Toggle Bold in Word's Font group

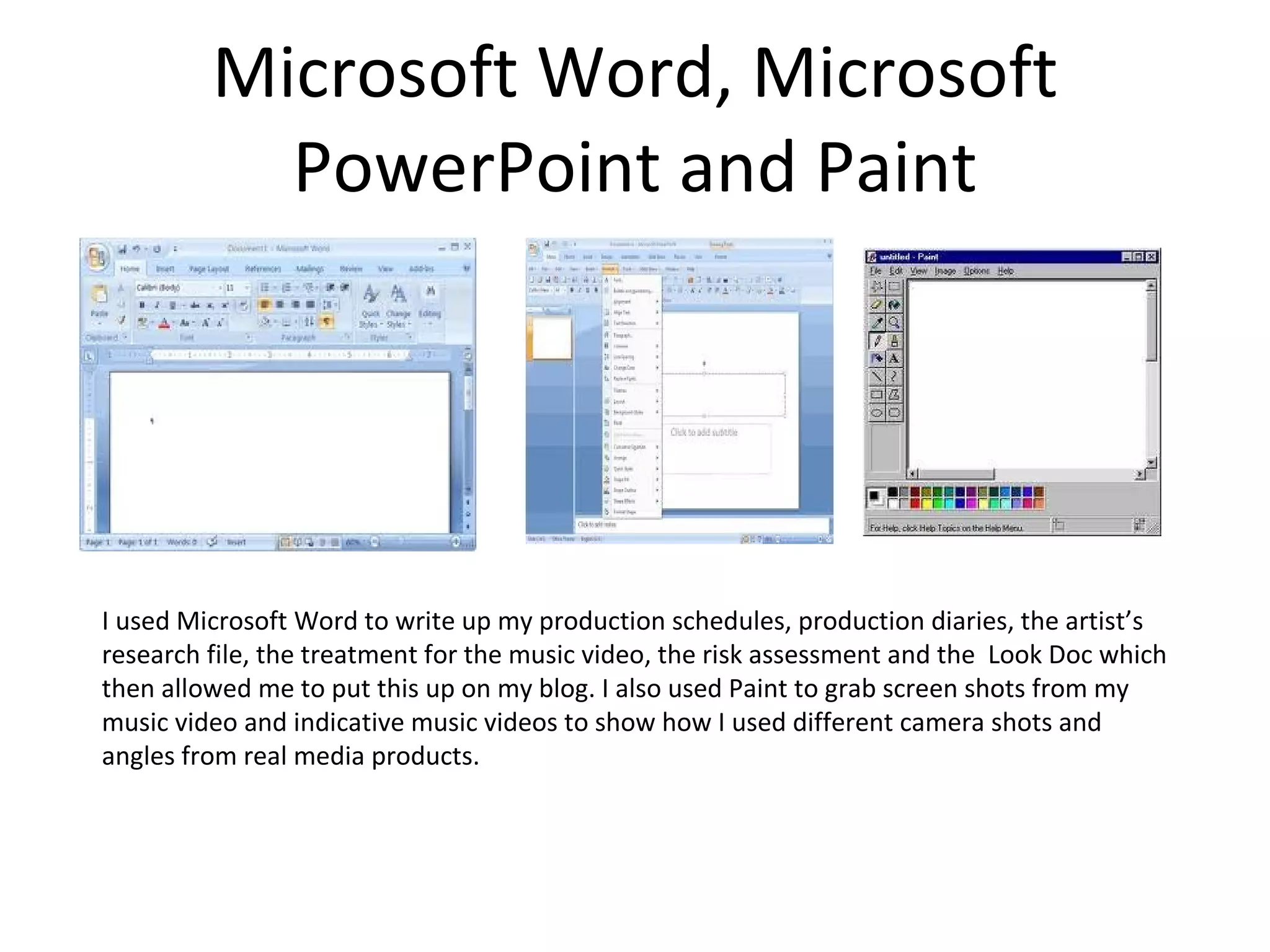pyautogui.click(x=142, y=305)
